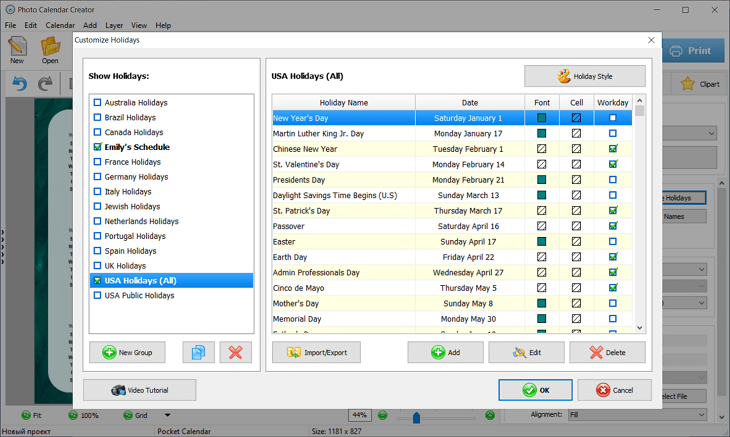Click the duplicate holiday group icon

click(198, 352)
